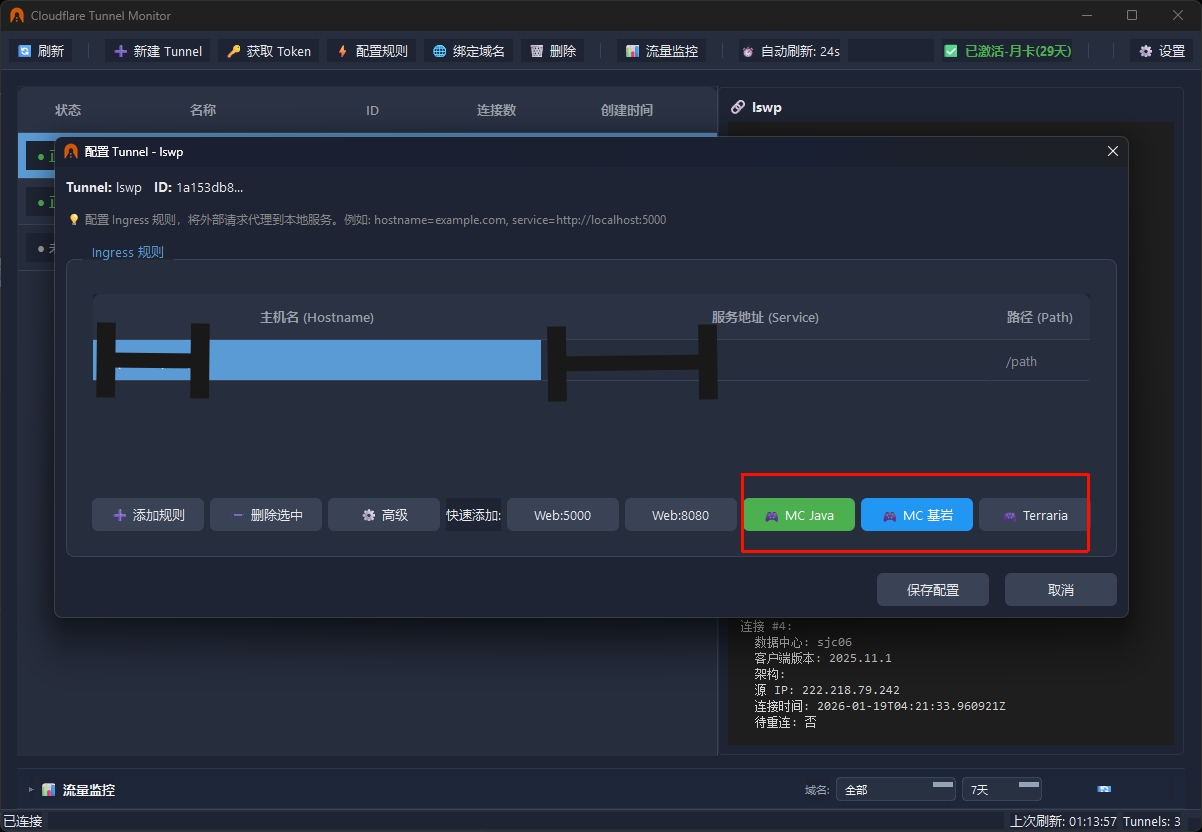The height and width of the screenshot is (832, 1202).
Task: Open 设置 with the gear button
Action: pos(1161,51)
